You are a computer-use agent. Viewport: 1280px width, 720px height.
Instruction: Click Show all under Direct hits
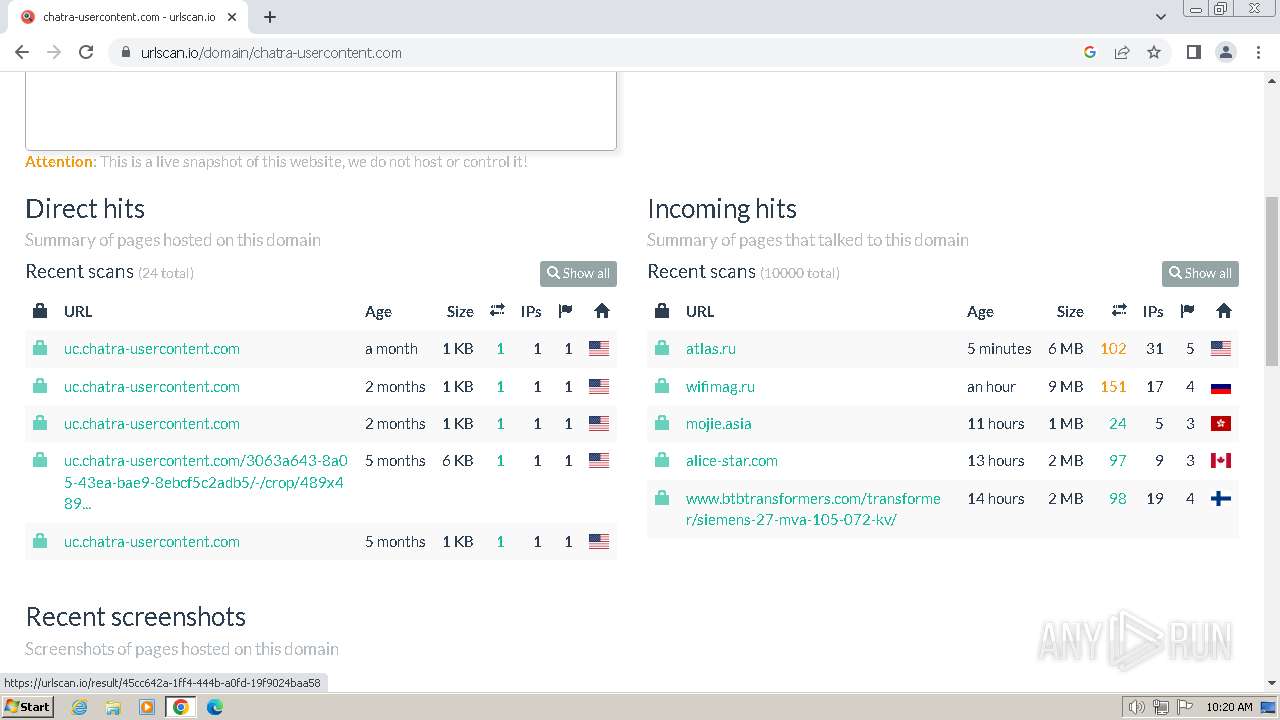point(578,273)
